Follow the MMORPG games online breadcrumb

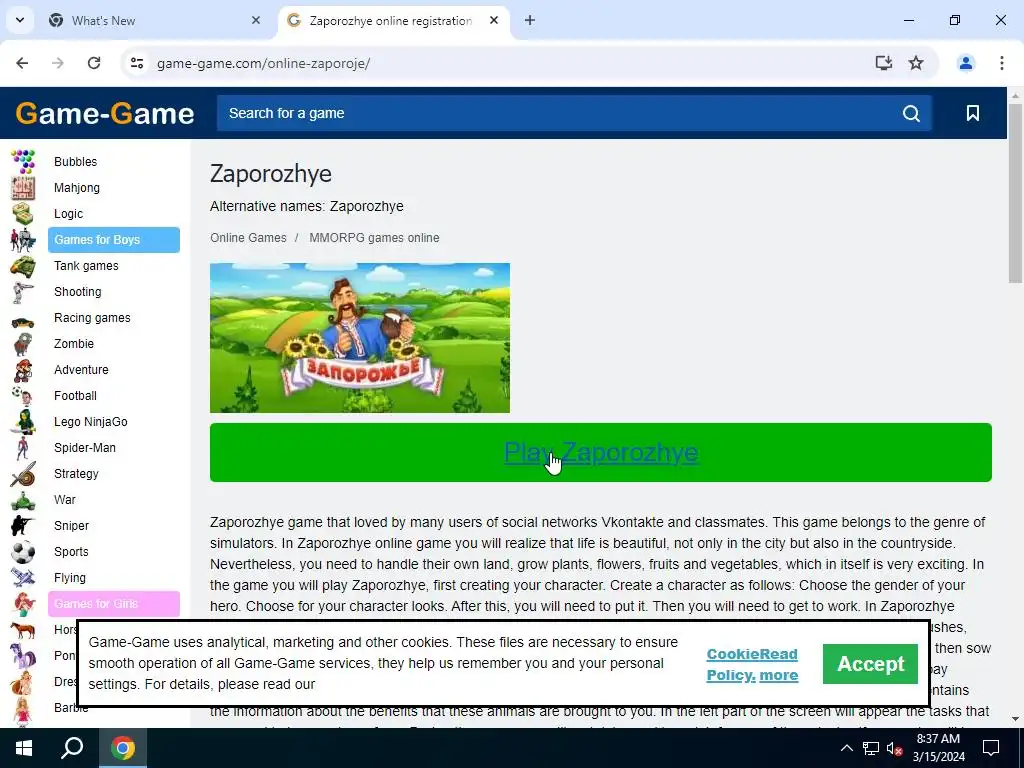[x=374, y=238]
